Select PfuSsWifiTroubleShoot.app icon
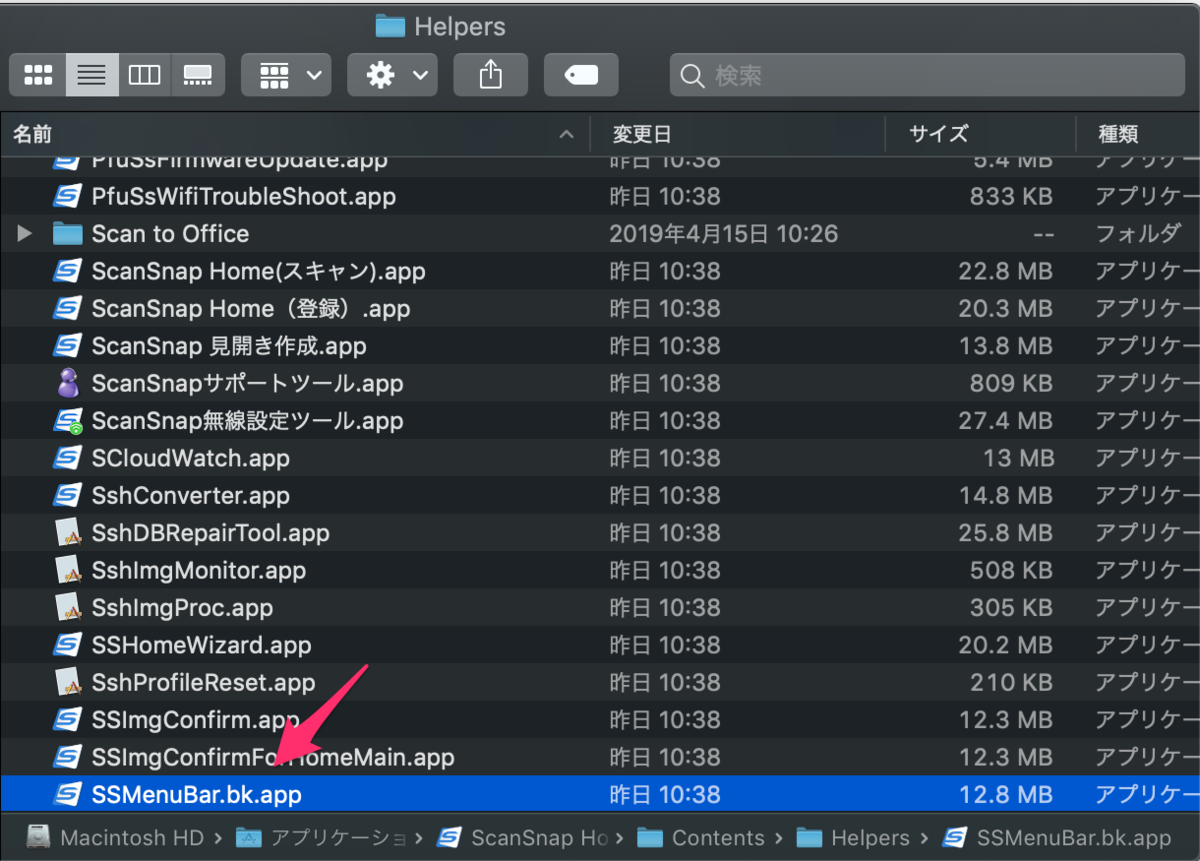 pyautogui.click(x=67, y=196)
